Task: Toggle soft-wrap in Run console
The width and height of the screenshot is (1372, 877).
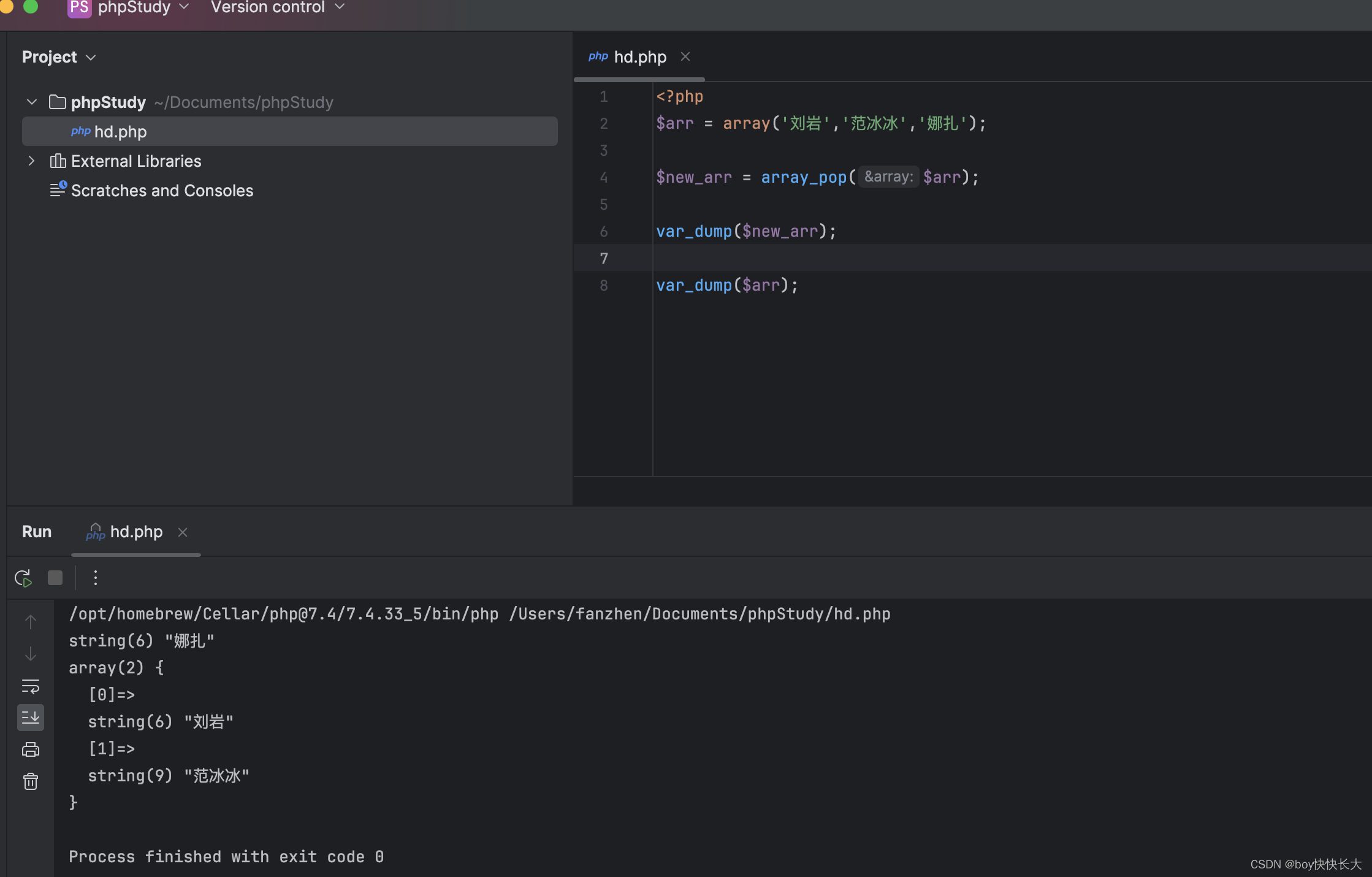Action: click(31, 686)
